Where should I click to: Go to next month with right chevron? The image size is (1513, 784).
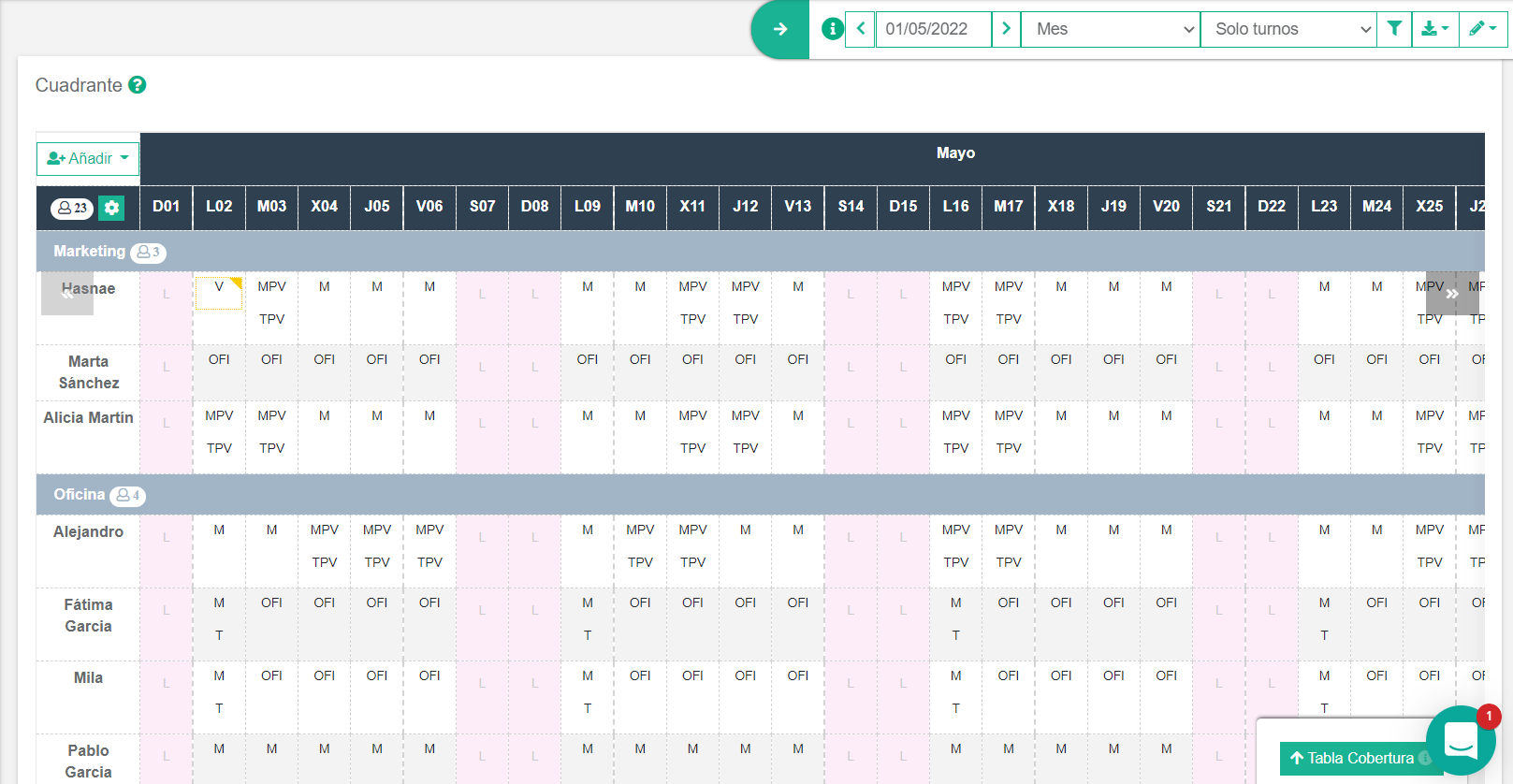pos(1006,29)
